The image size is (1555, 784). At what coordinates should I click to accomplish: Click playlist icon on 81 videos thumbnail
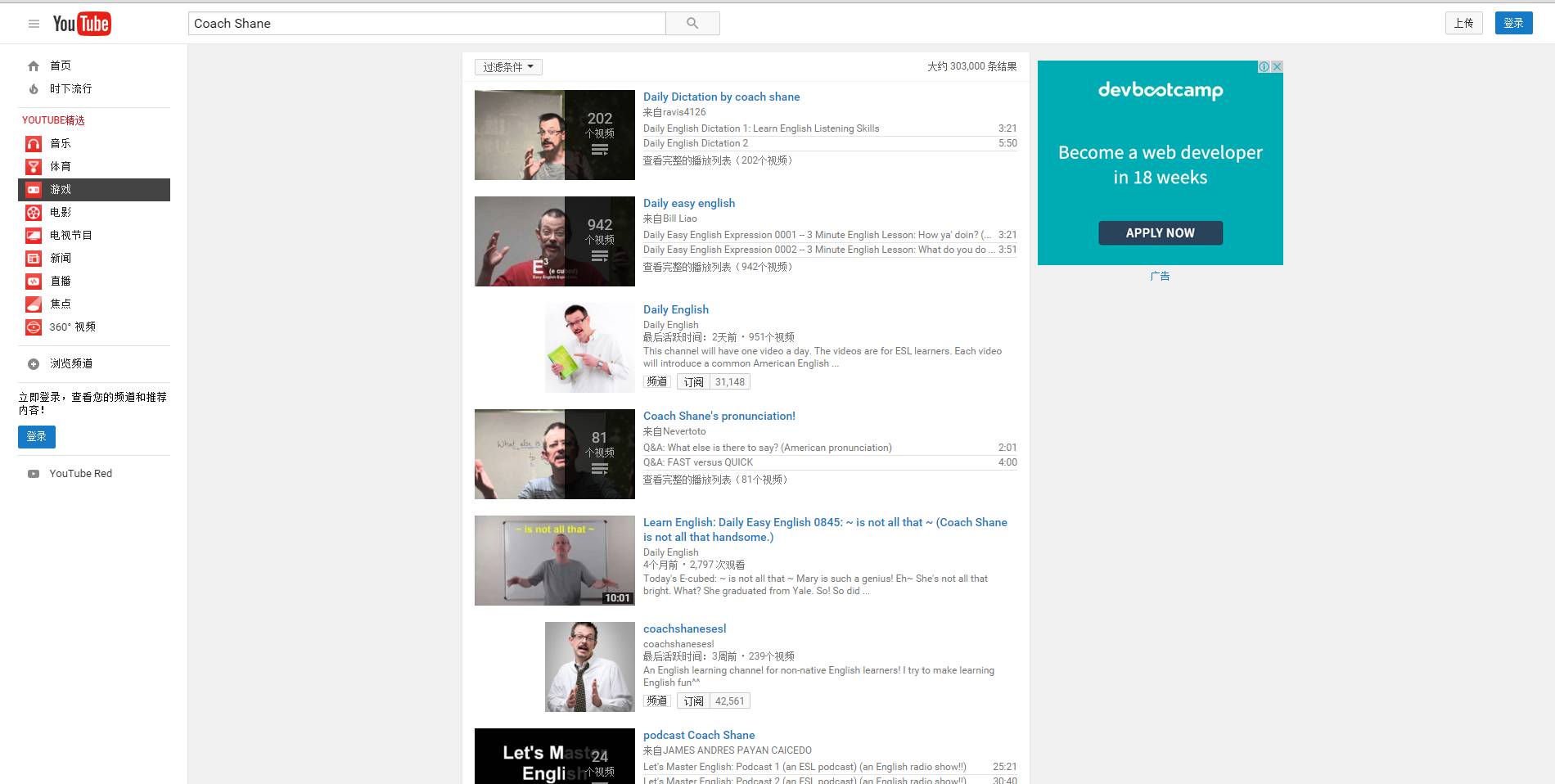pos(600,469)
